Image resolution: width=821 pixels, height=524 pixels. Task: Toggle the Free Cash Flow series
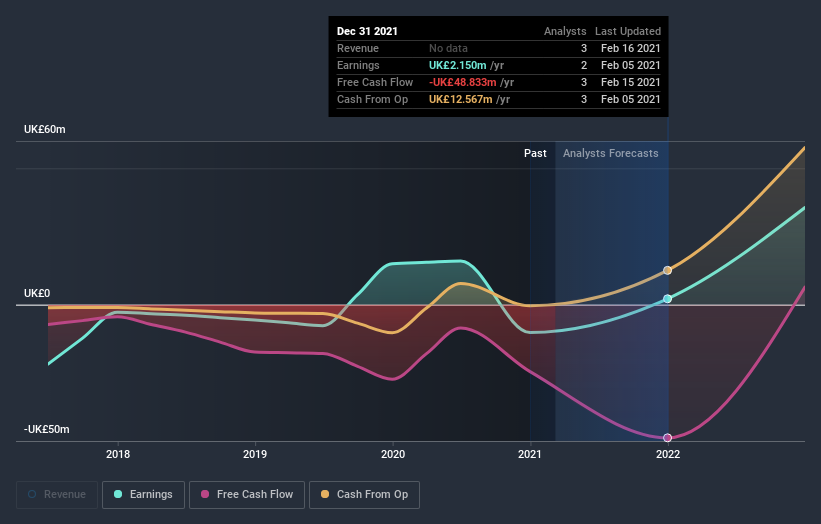point(247,495)
